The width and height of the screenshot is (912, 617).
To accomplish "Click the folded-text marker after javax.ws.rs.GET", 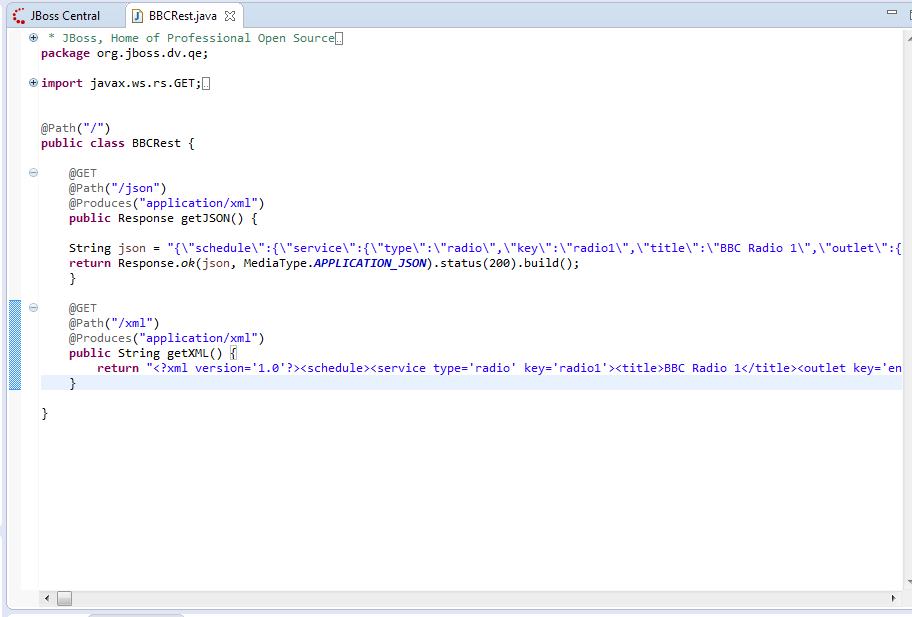I will point(206,84).
